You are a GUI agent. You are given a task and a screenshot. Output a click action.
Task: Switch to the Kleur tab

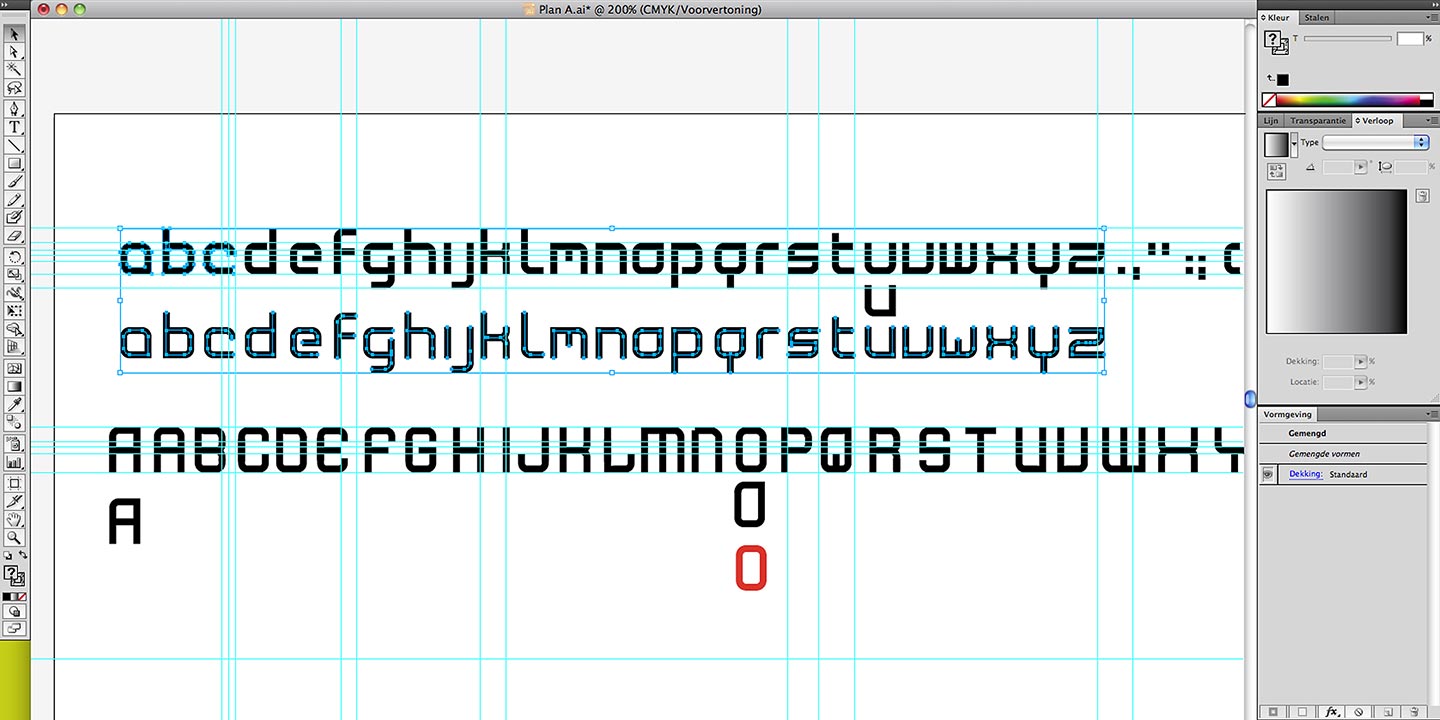tap(1277, 18)
